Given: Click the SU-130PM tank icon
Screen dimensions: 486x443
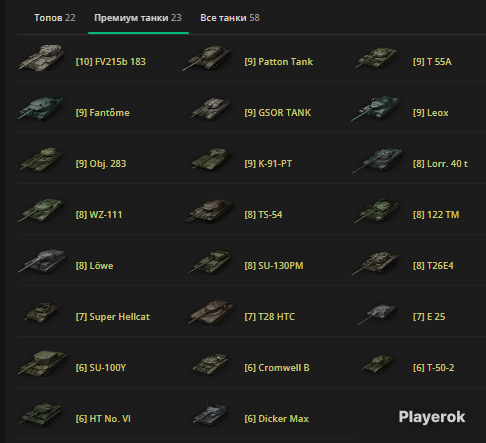Looking at the screenshot, I should (210, 262).
